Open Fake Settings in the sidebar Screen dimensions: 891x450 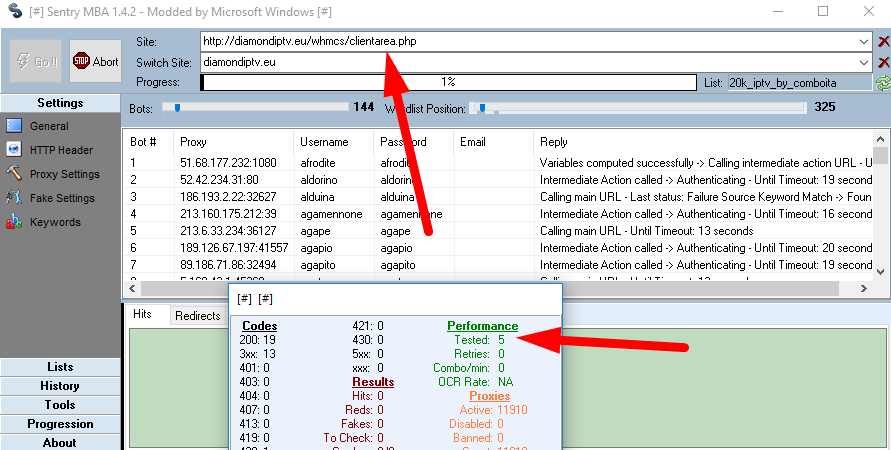click(x=61, y=198)
